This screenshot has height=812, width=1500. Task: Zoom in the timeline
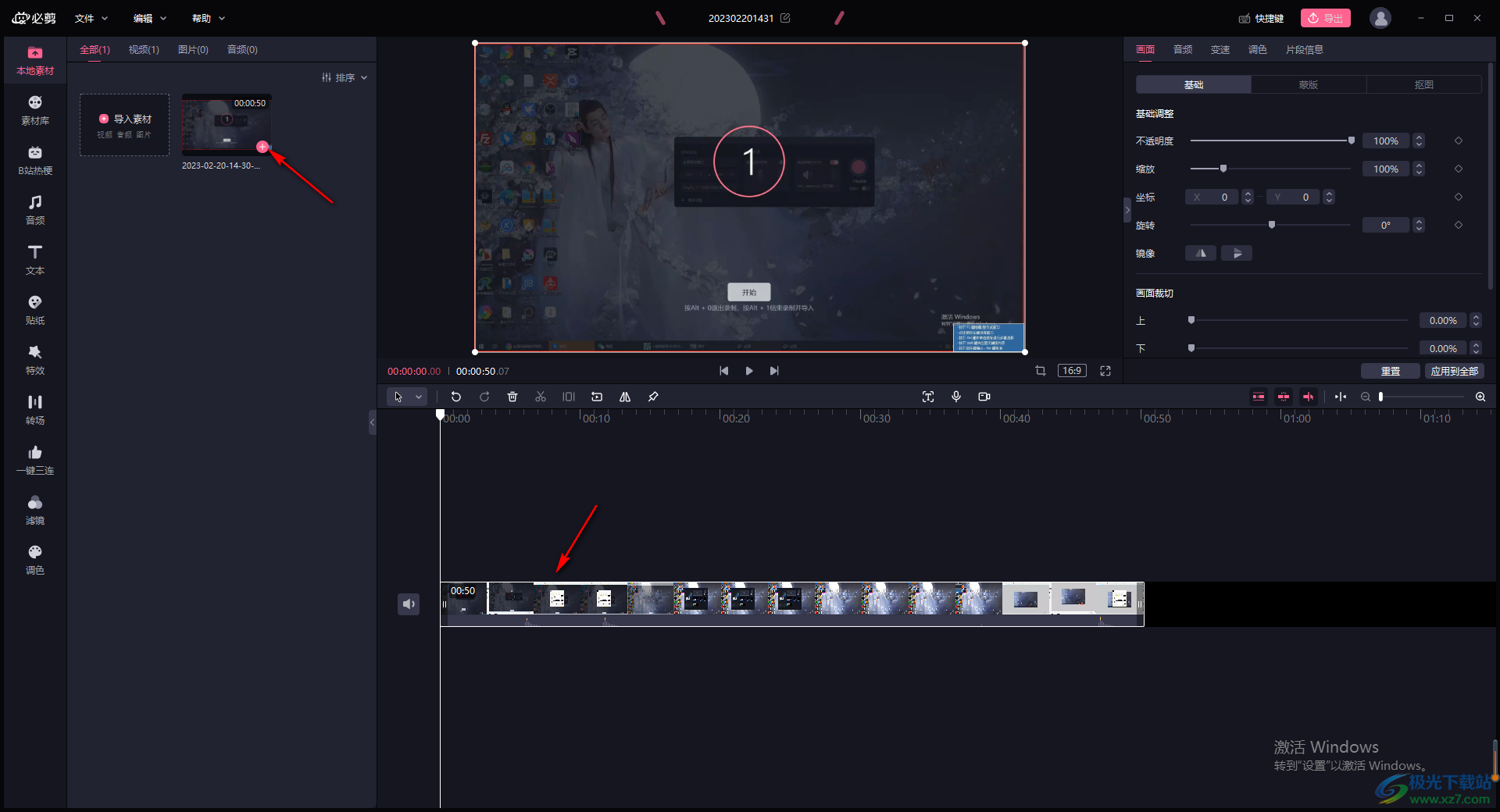1480,397
